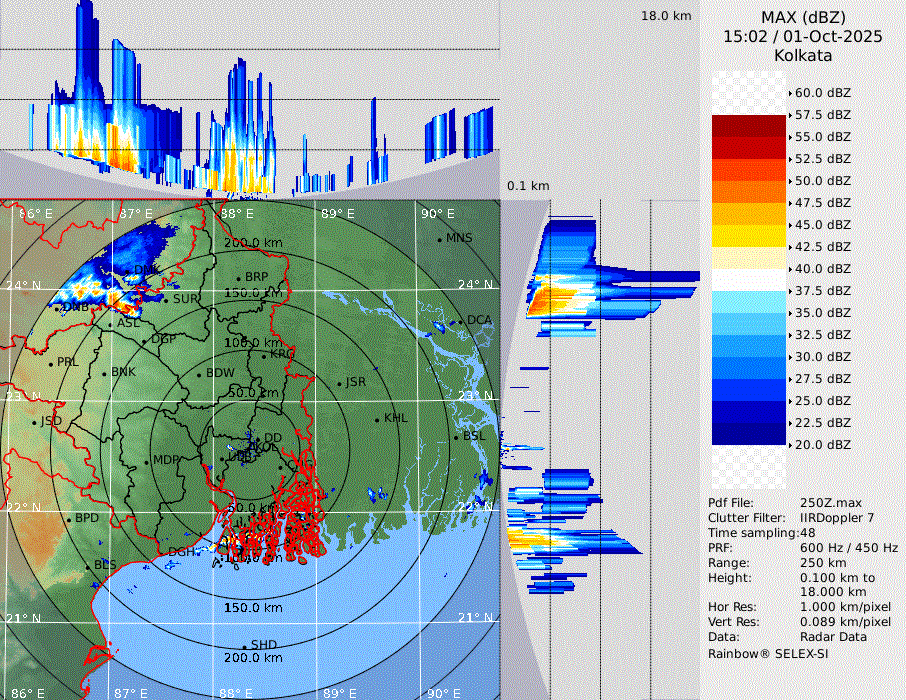Click the MNS station marker on map
The width and height of the screenshot is (906, 700).
(440, 238)
